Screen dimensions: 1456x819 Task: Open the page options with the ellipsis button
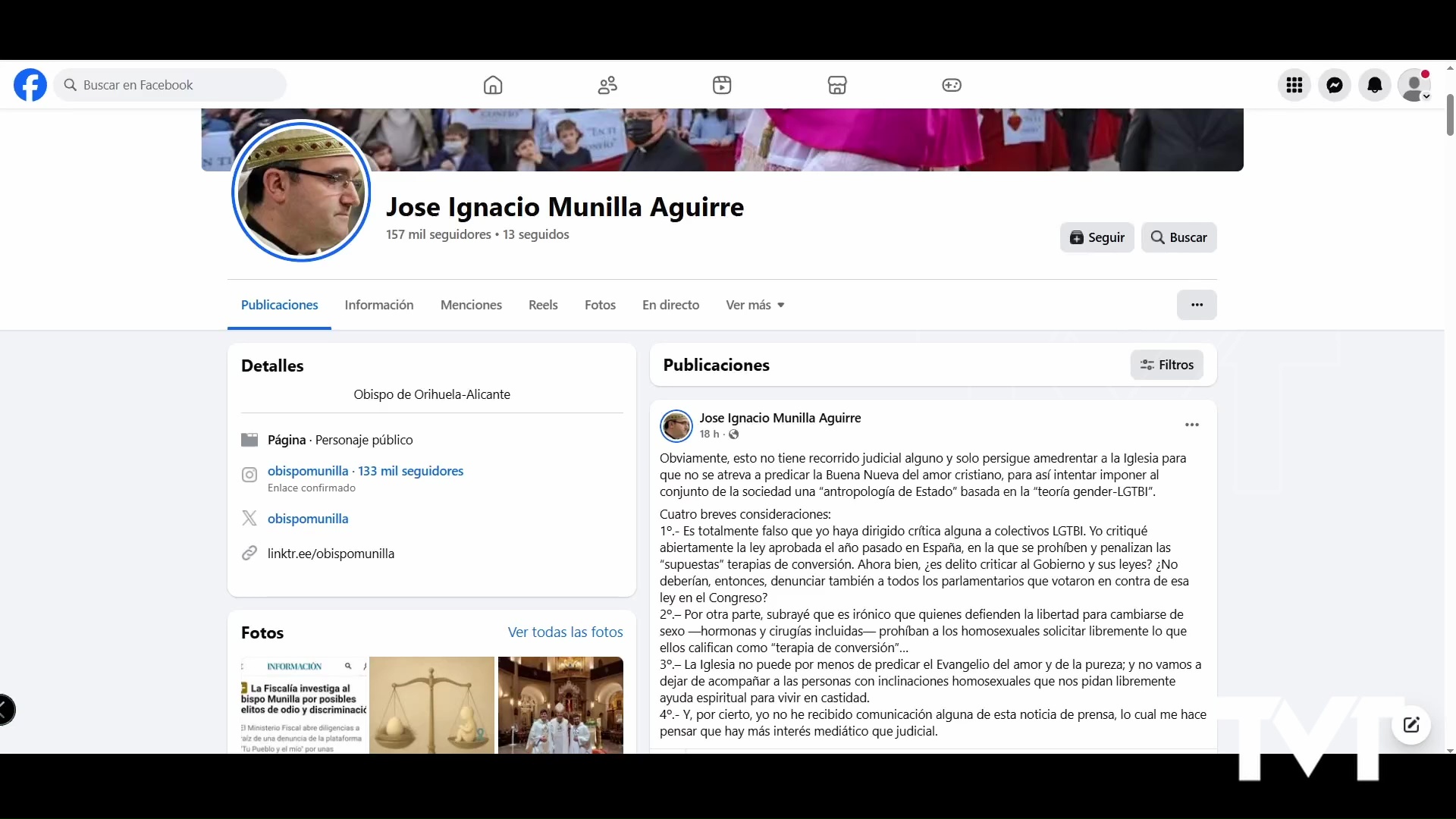[x=1197, y=304]
